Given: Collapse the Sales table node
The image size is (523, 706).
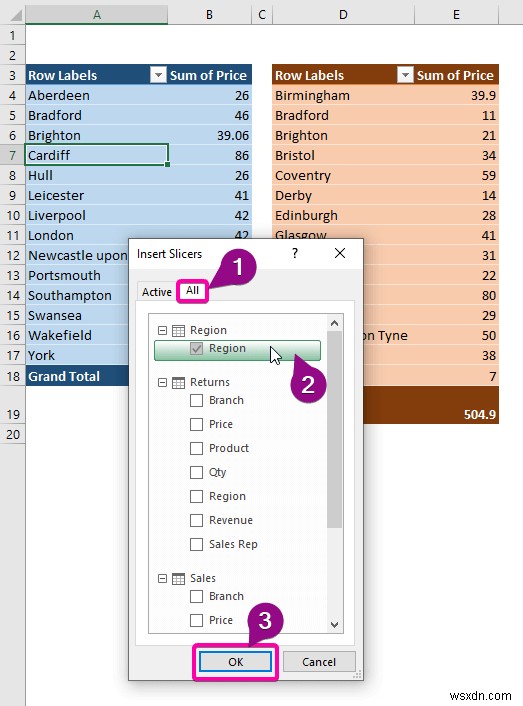Looking at the screenshot, I should coord(162,579).
